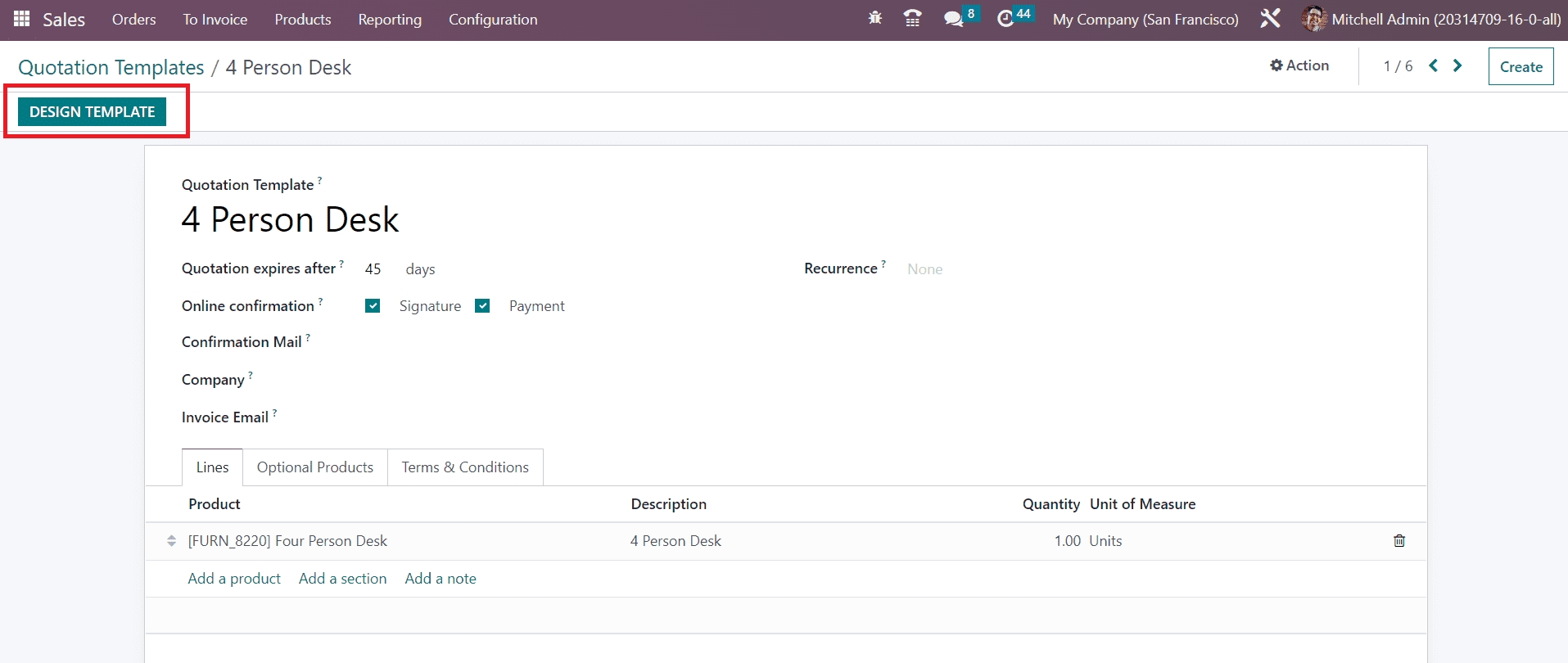Viewport: 1568px width, 663px height.
Task: Uncheck the Signature checkbox
Action: [373, 306]
